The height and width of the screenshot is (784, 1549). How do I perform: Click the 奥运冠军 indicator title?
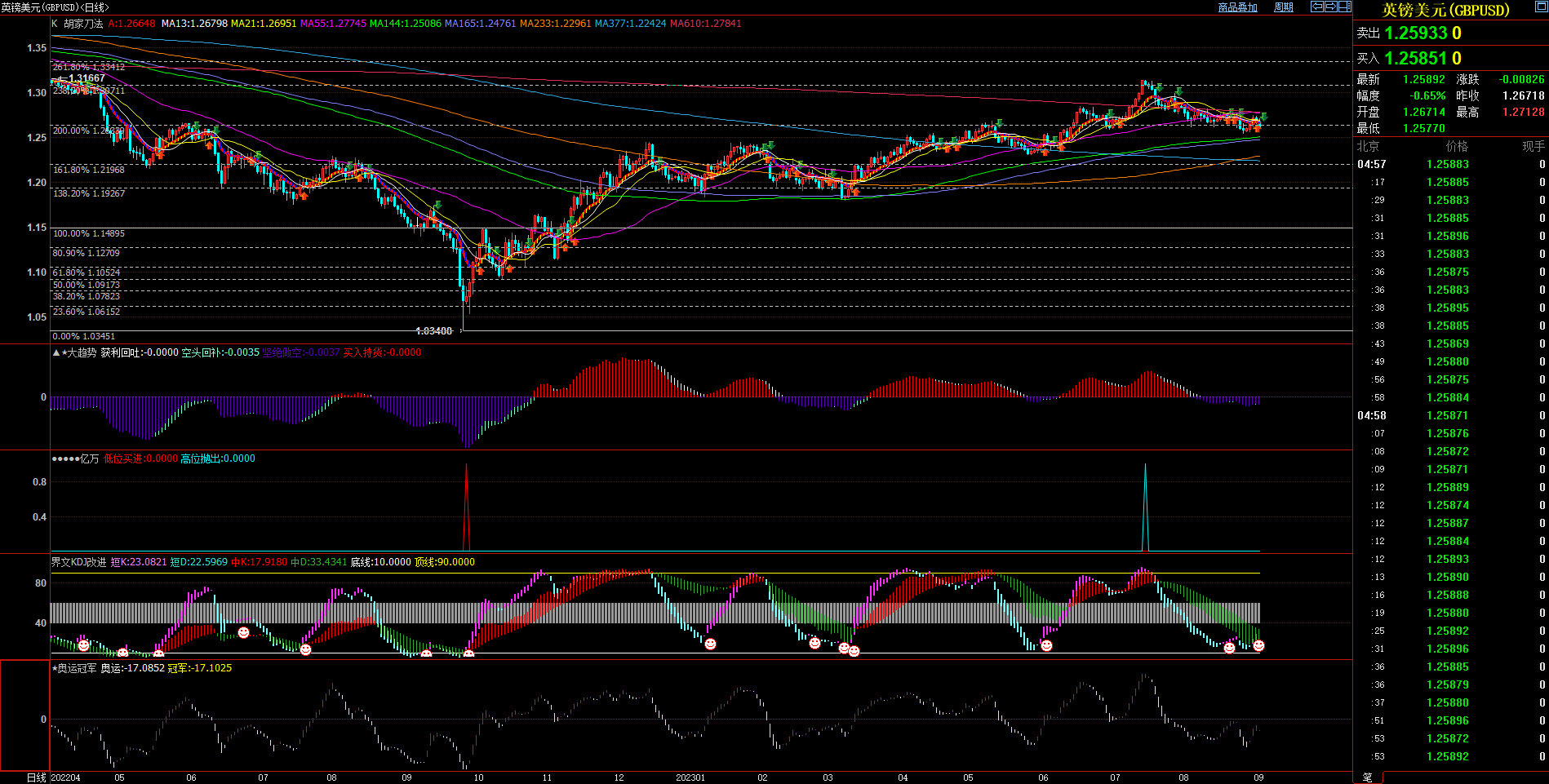coord(77,668)
